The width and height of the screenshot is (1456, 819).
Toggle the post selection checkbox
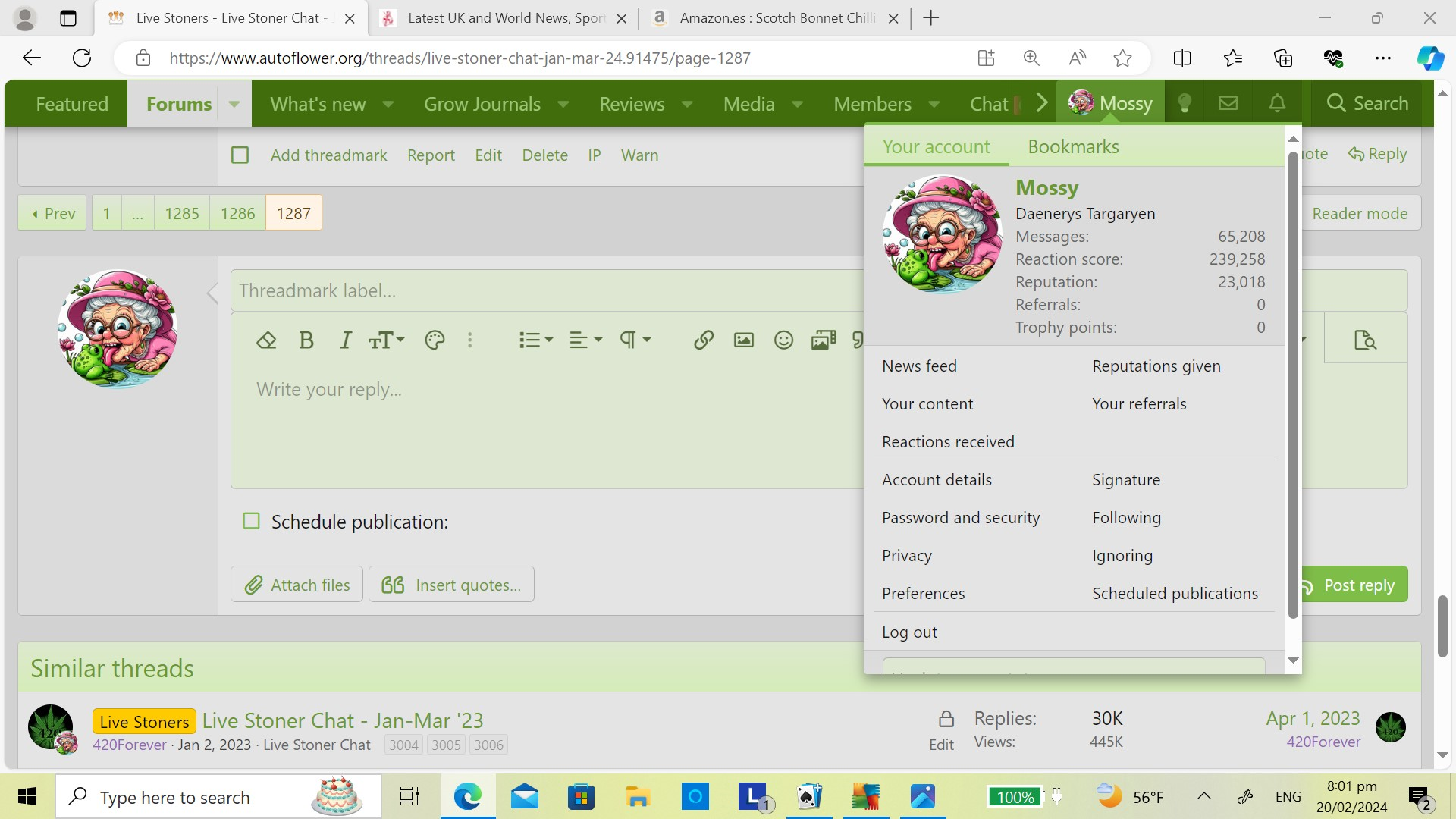pos(240,155)
